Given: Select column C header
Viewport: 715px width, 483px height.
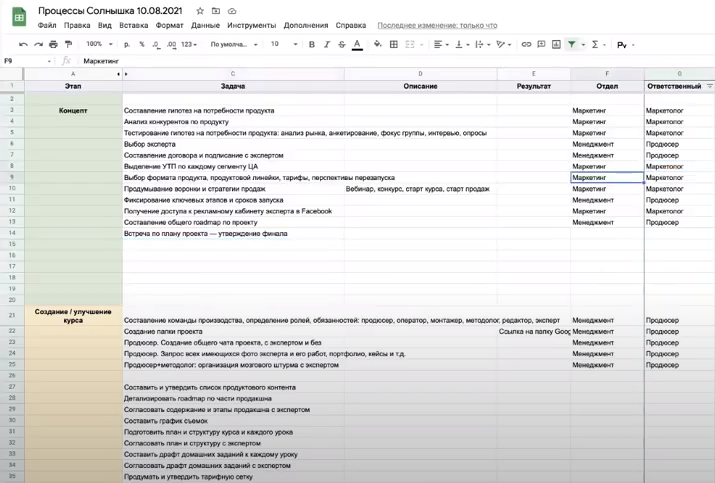Looking at the screenshot, I should click(x=233, y=74).
